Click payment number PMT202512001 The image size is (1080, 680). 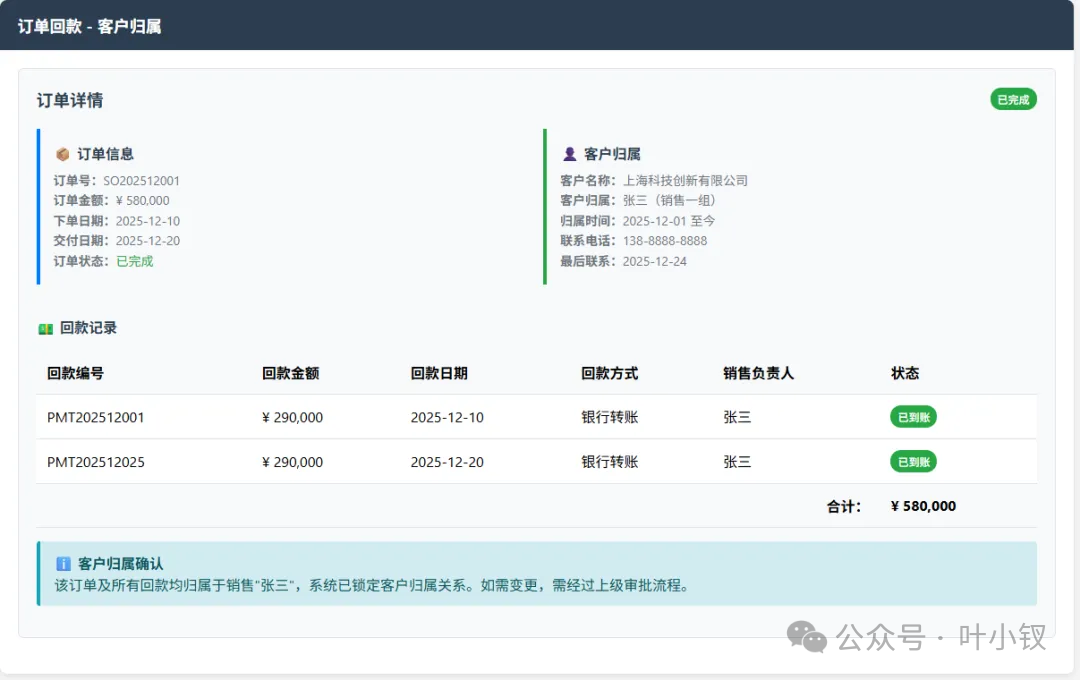pos(96,418)
